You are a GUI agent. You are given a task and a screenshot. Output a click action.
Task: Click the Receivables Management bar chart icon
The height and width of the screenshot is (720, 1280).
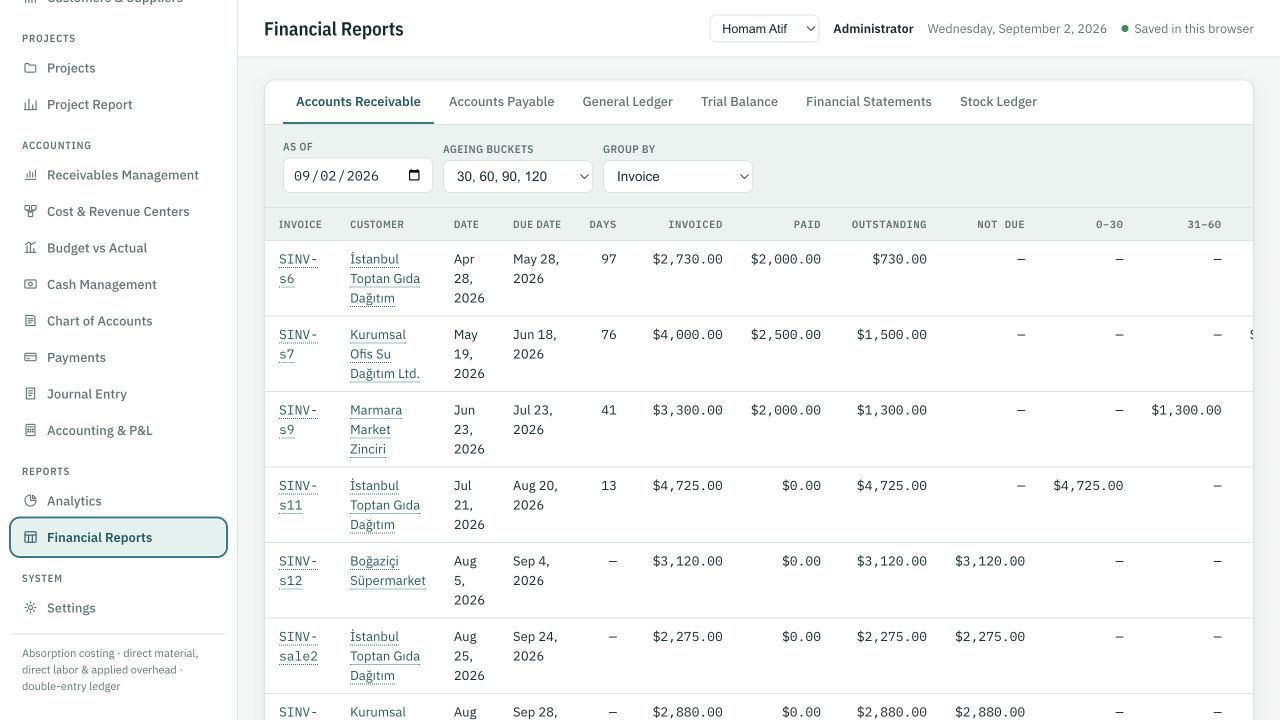tap(30, 175)
